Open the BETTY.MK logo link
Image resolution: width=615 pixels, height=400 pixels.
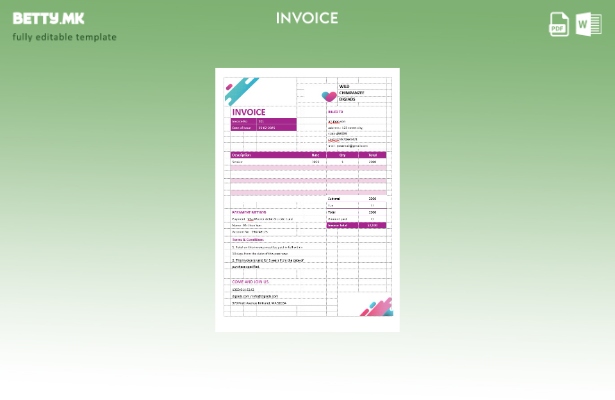point(48,18)
